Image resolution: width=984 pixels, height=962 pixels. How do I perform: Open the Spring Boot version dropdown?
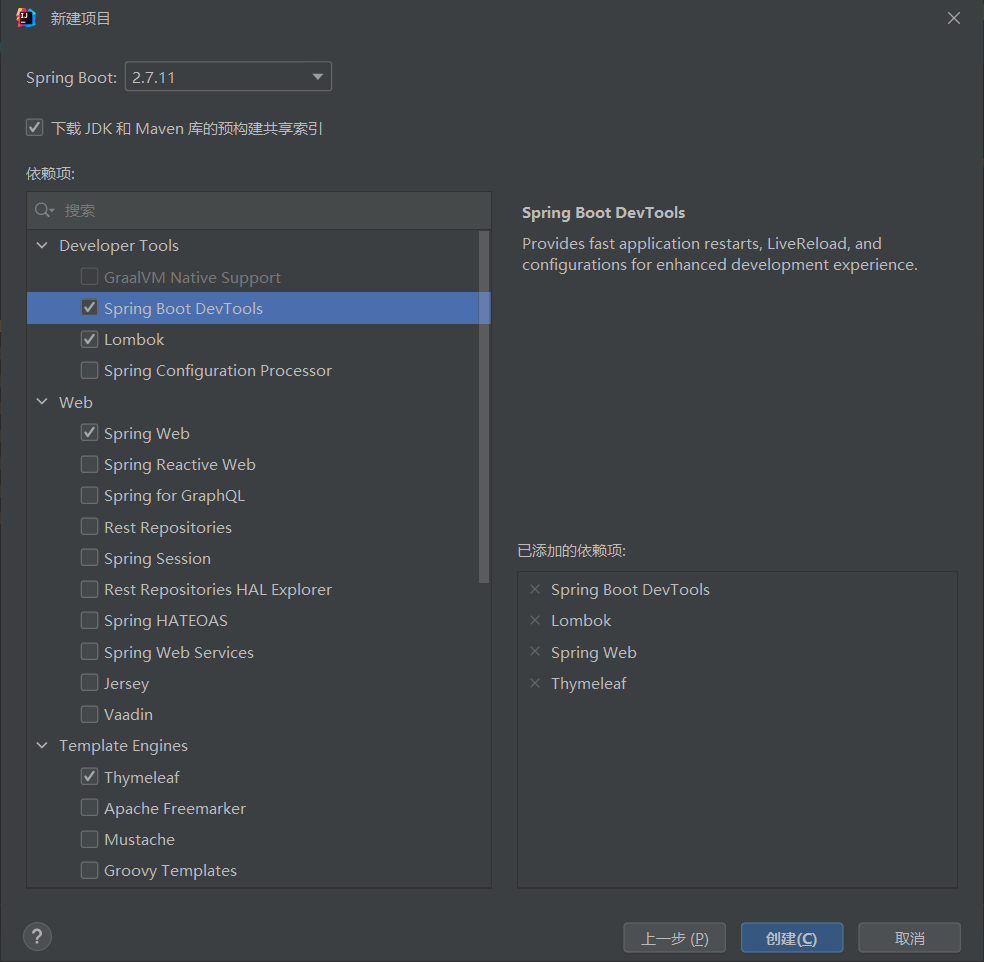pos(228,77)
